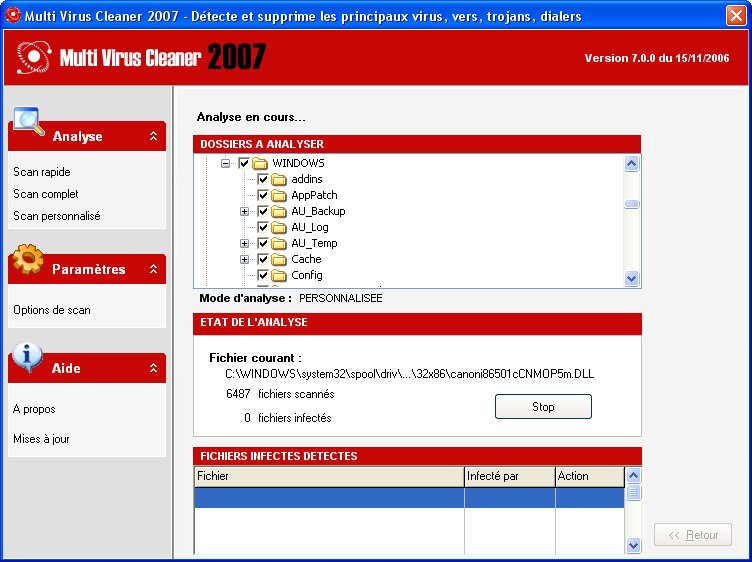The width and height of the screenshot is (752, 562).
Task: Uncheck the AppPatch folder checkbox
Action: (263, 195)
